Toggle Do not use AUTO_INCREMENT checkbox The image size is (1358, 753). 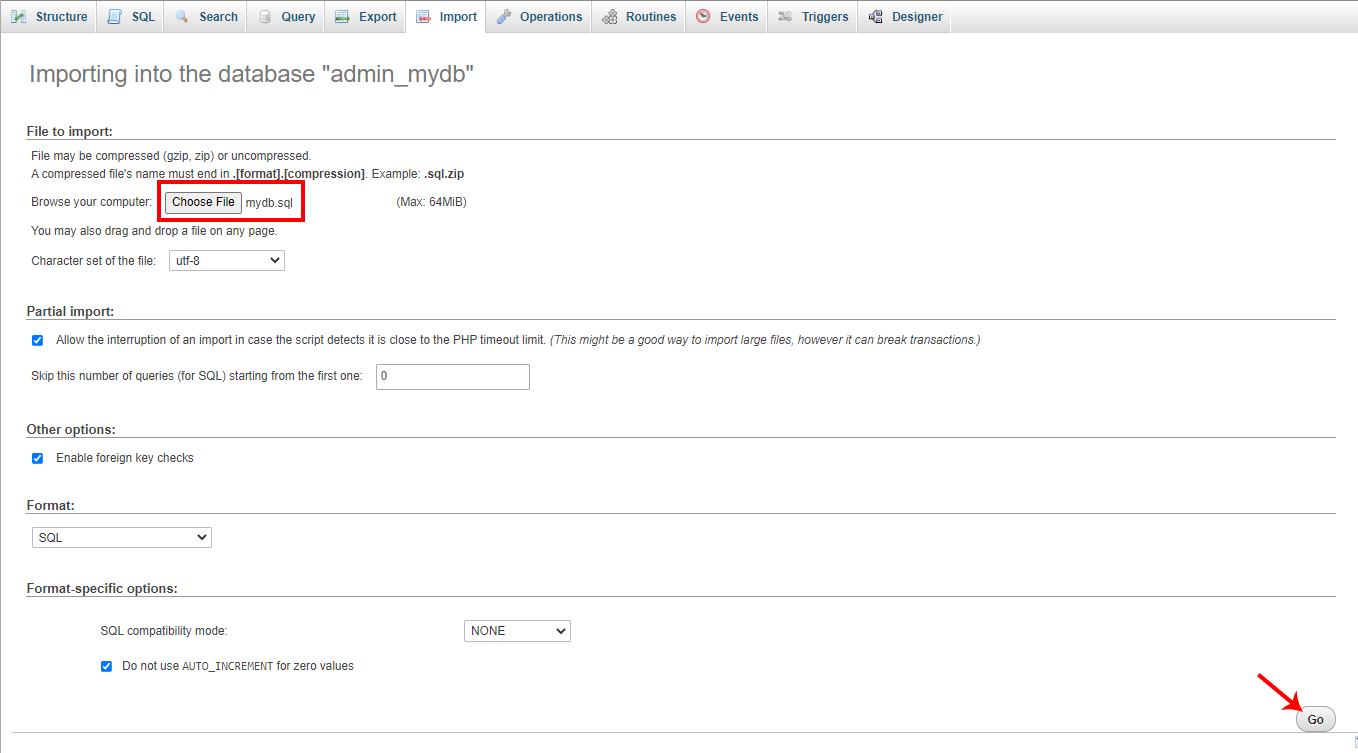pos(107,666)
